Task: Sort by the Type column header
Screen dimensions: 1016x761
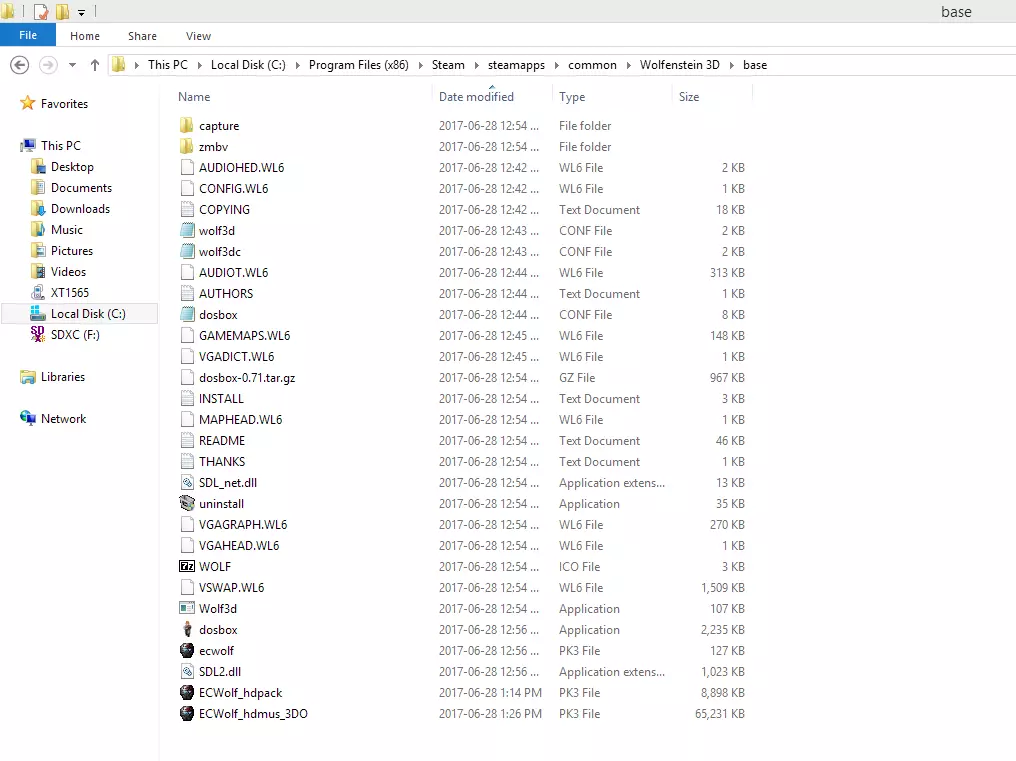Action: coord(572,97)
